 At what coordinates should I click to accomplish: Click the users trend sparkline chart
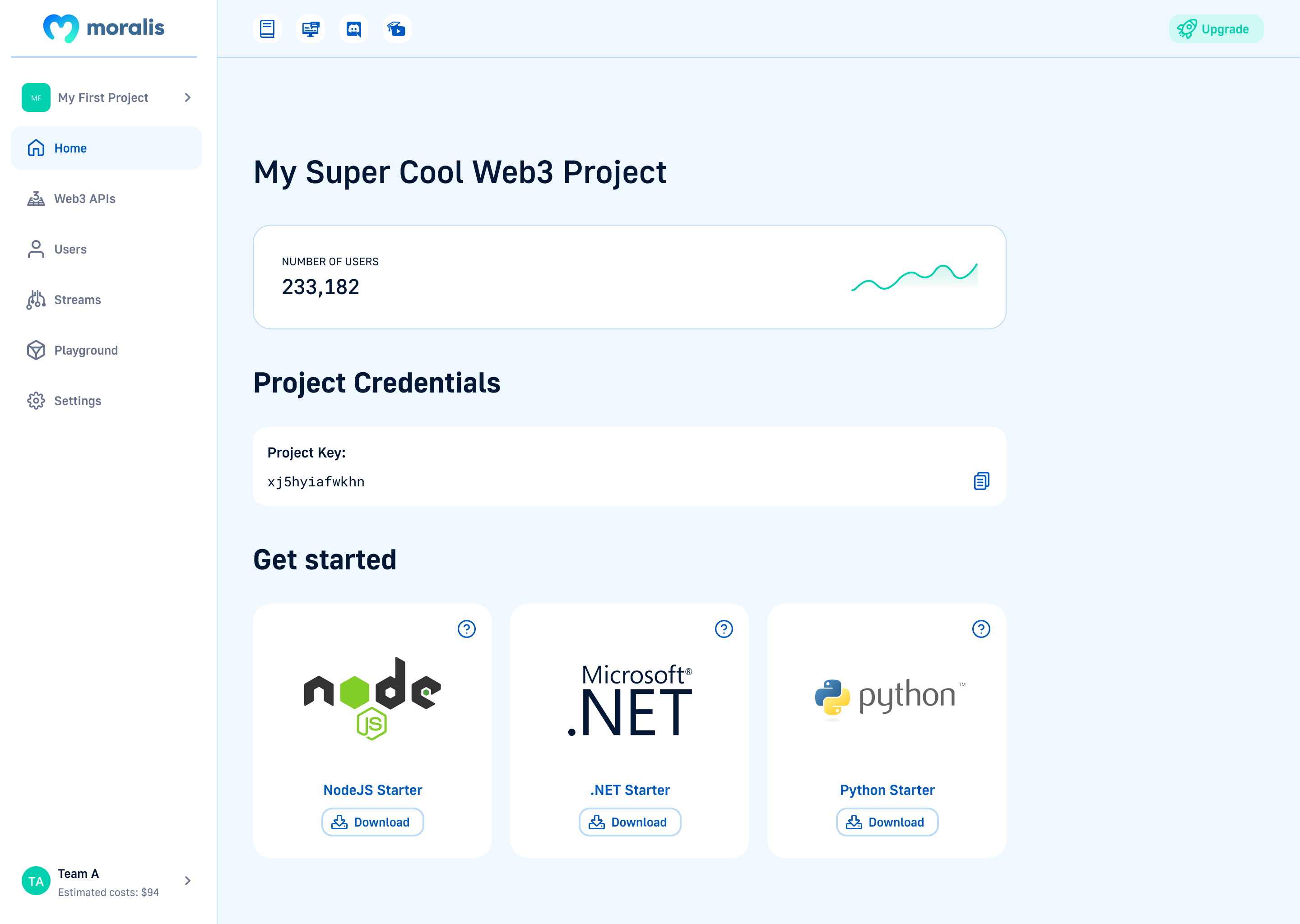[x=914, y=276]
